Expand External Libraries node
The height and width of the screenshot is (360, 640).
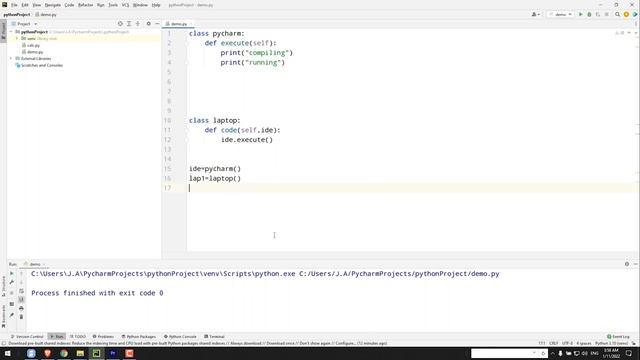click(x=11, y=58)
